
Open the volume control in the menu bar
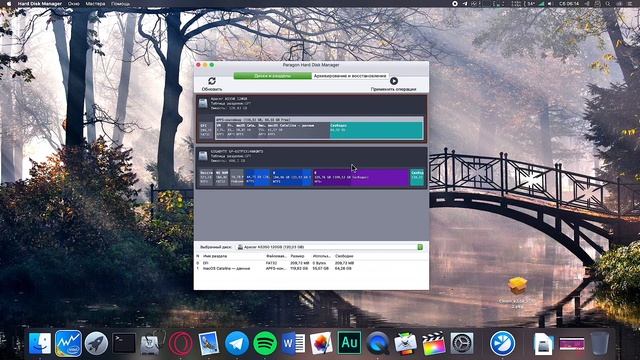(x=549, y=4)
